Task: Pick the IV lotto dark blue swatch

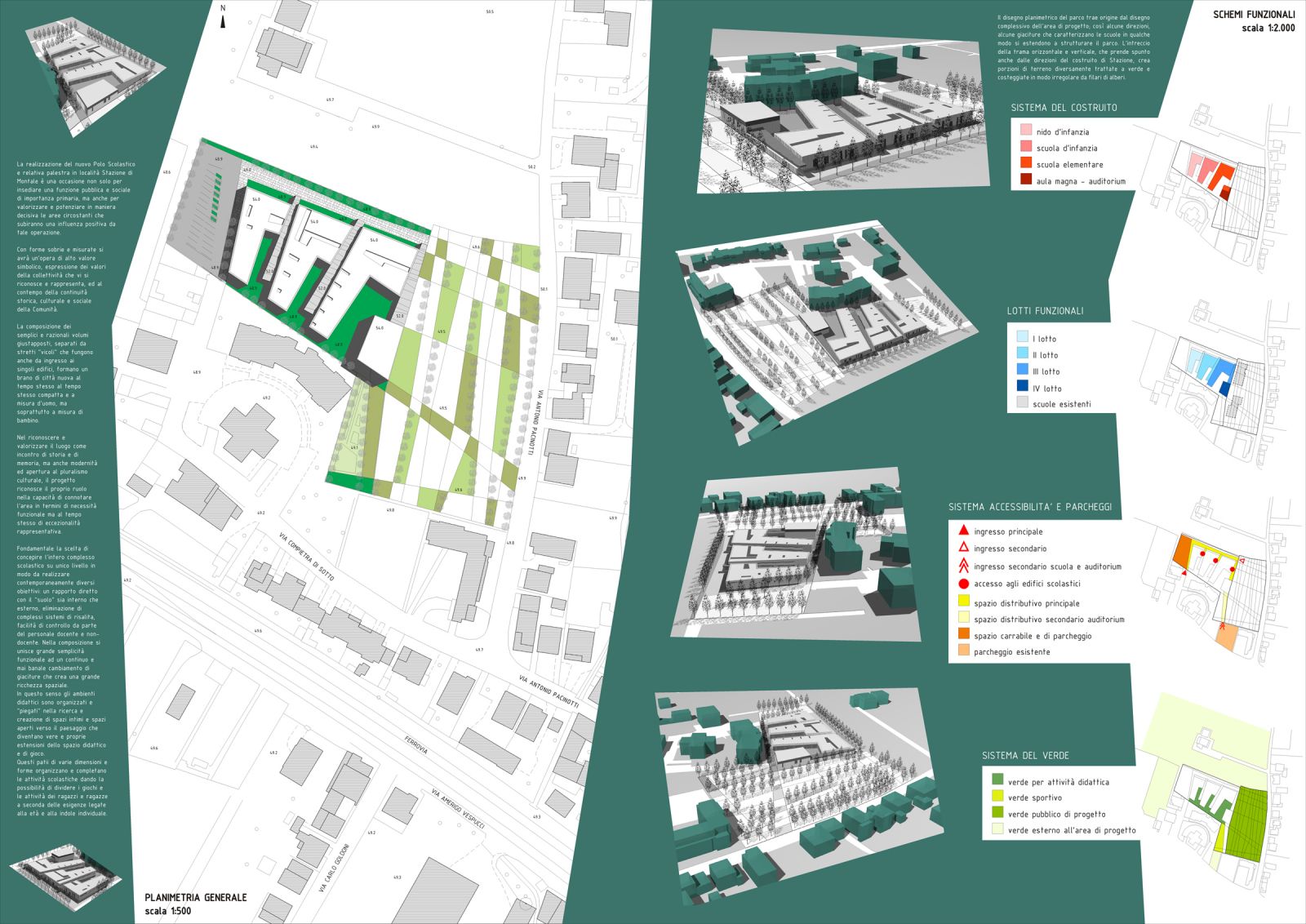Action: (1023, 387)
